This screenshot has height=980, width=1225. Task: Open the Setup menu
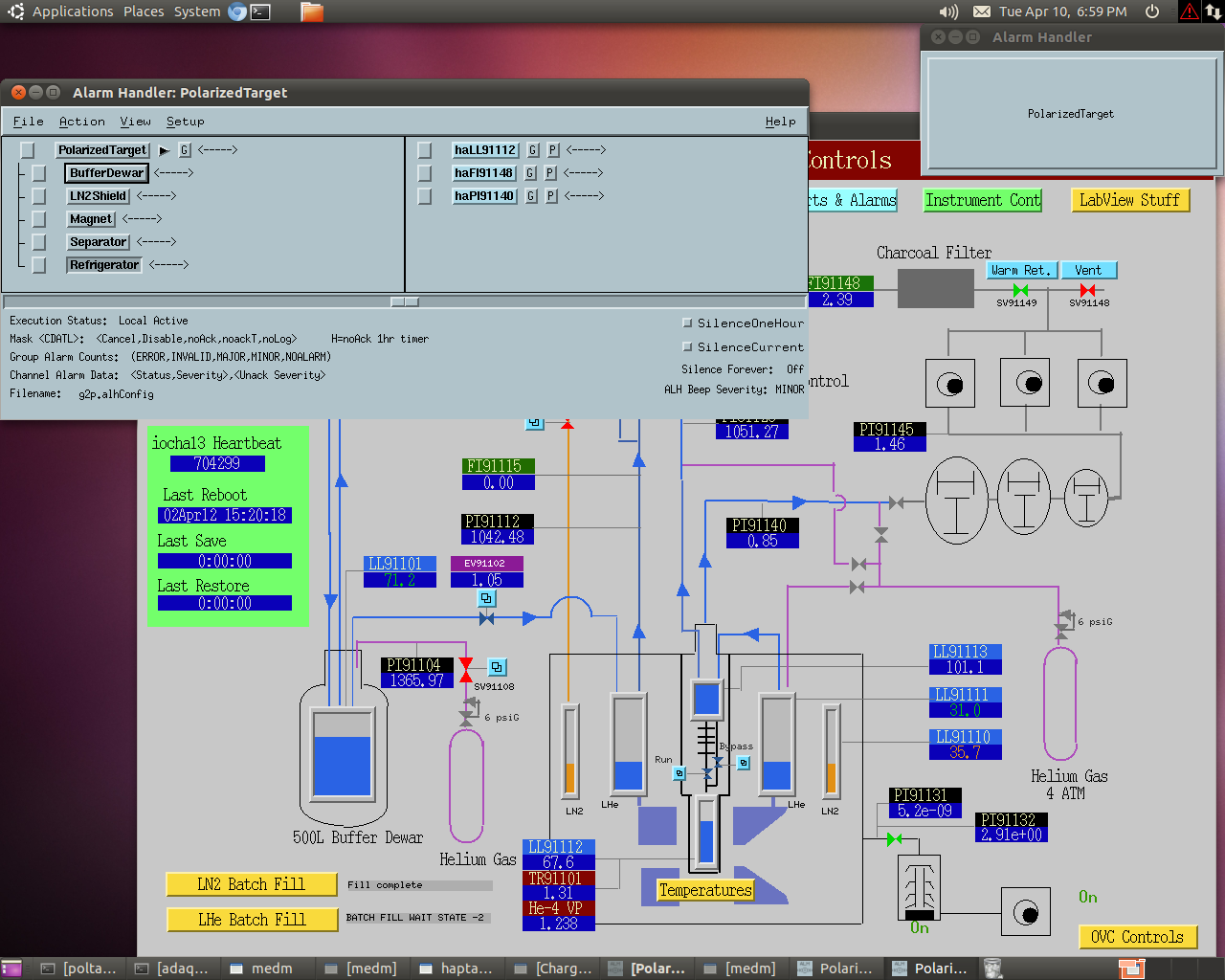[x=186, y=122]
